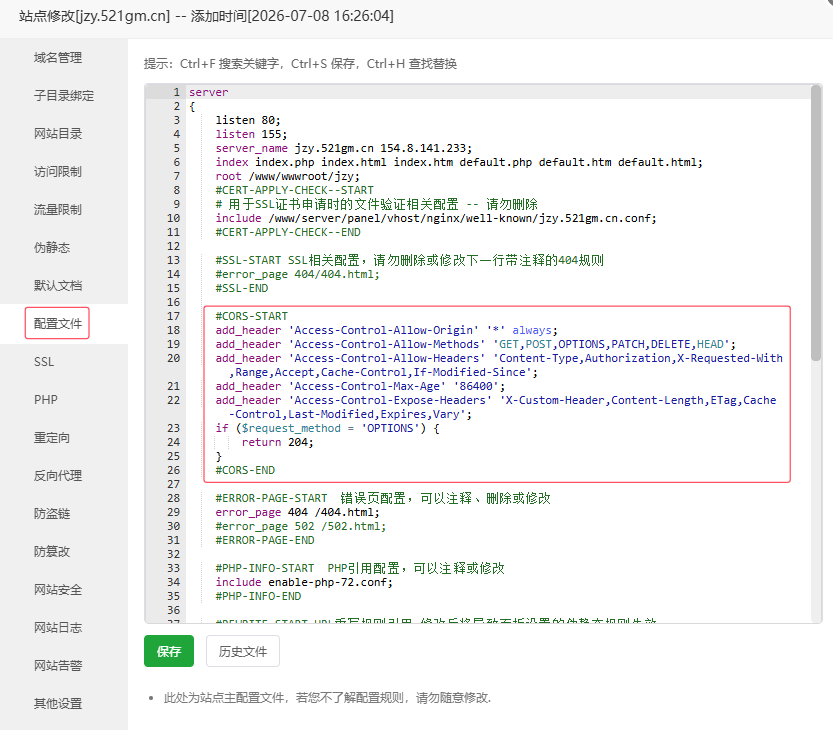This screenshot has width=833, height=730.
Task: Click the 'listen 80;' line
Action: [248, 120]
